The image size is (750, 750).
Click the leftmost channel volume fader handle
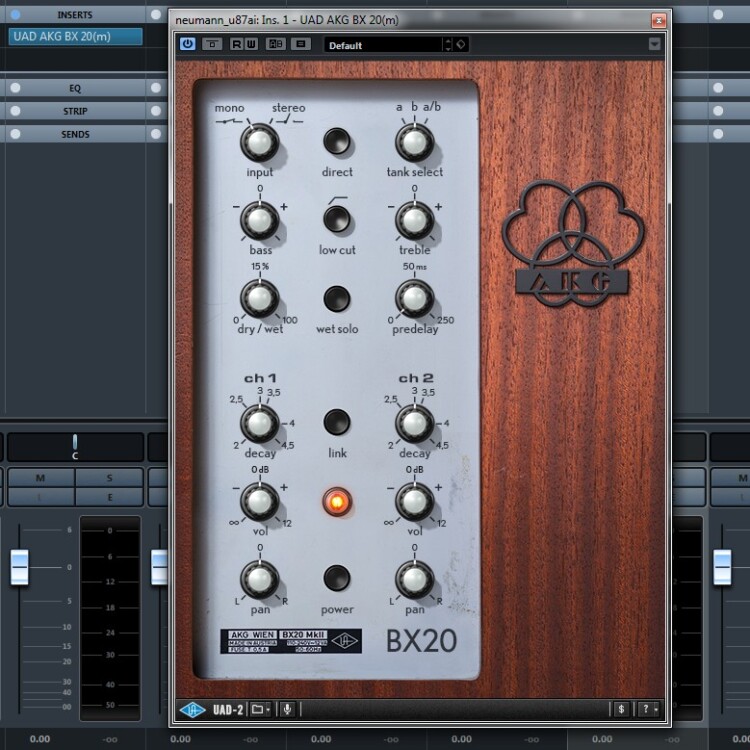point(20,567)
